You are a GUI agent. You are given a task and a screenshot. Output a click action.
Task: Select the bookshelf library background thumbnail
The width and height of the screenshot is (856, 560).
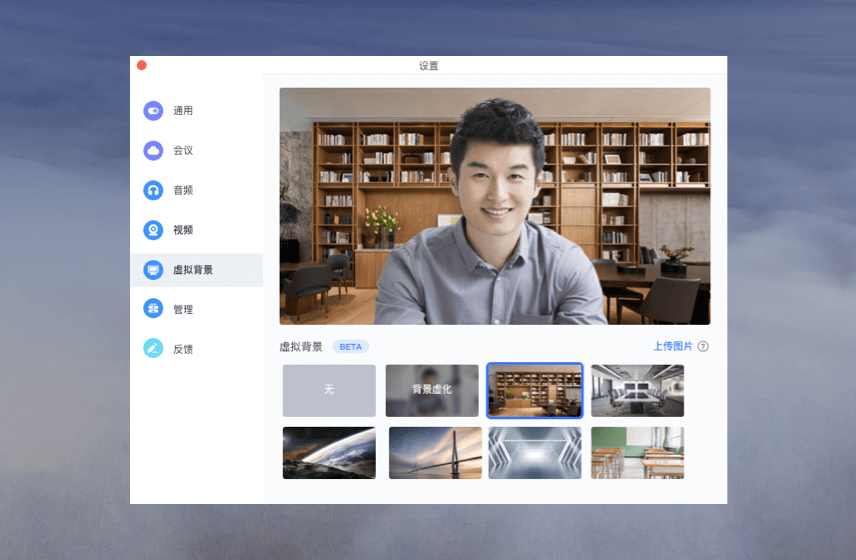pos(534,391)
